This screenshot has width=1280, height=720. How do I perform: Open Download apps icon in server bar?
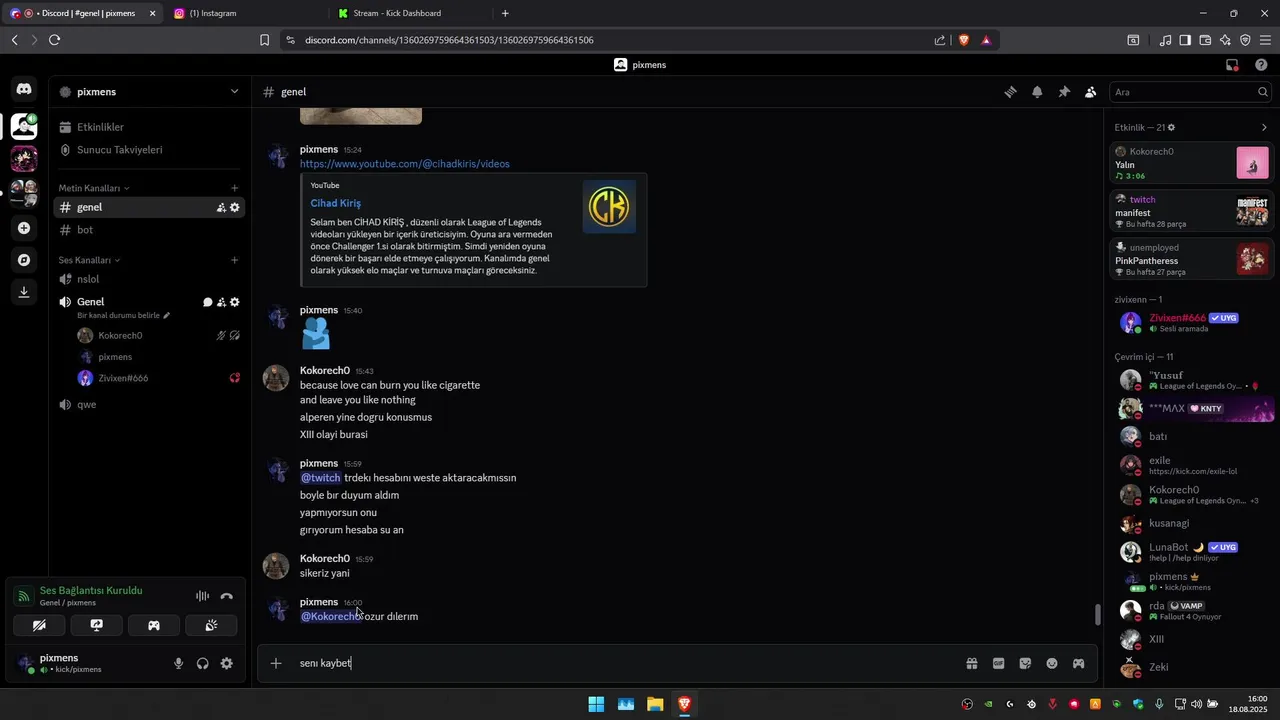tap(24, 292)
